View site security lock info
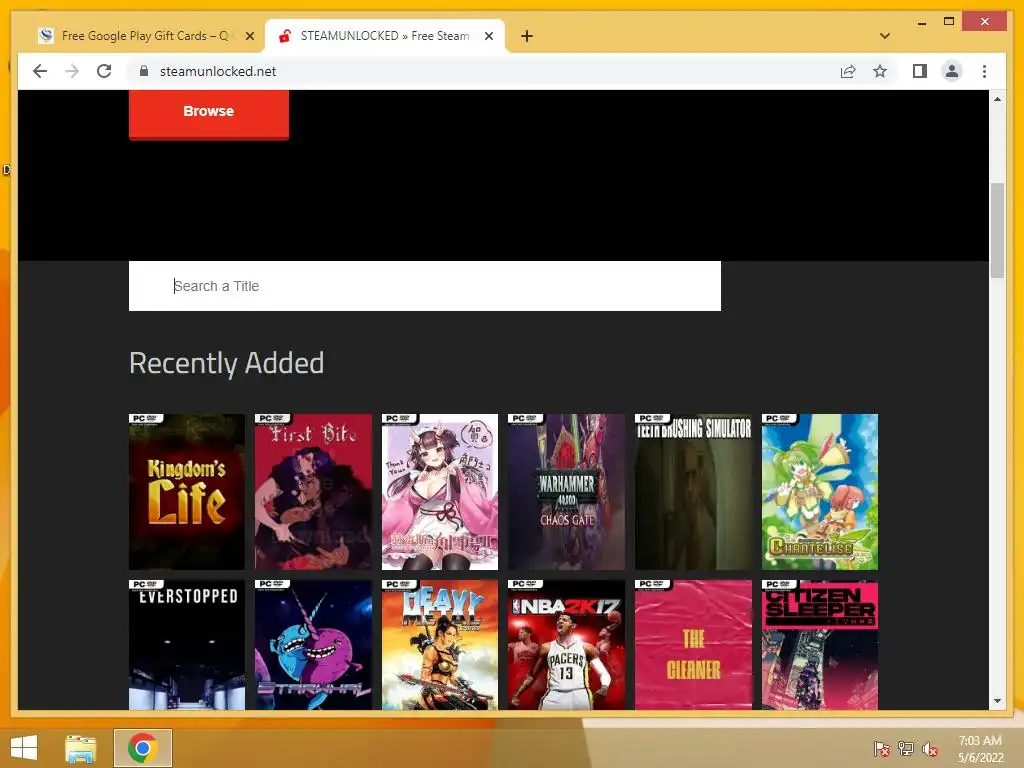This screenshot has width=1024, height=768. coord(144,71)
